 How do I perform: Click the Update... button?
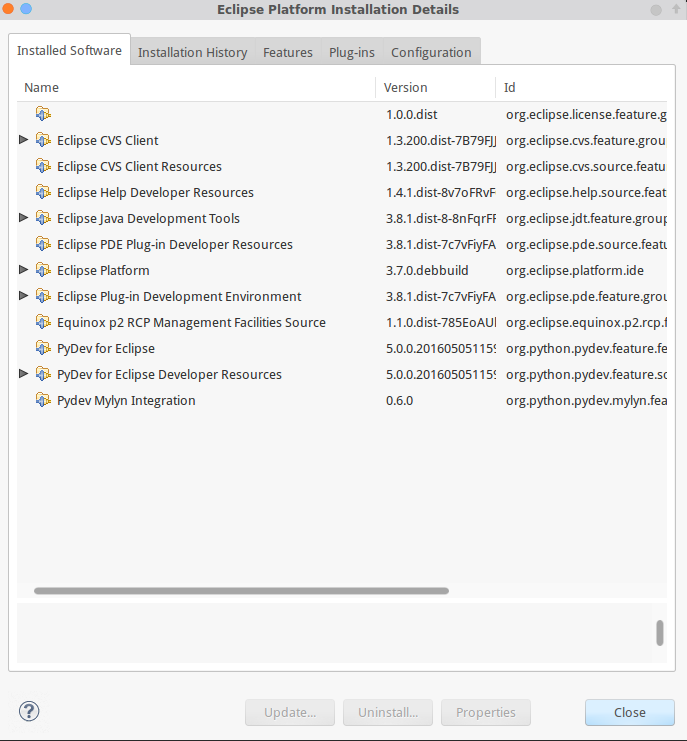[x=290, y=712]
